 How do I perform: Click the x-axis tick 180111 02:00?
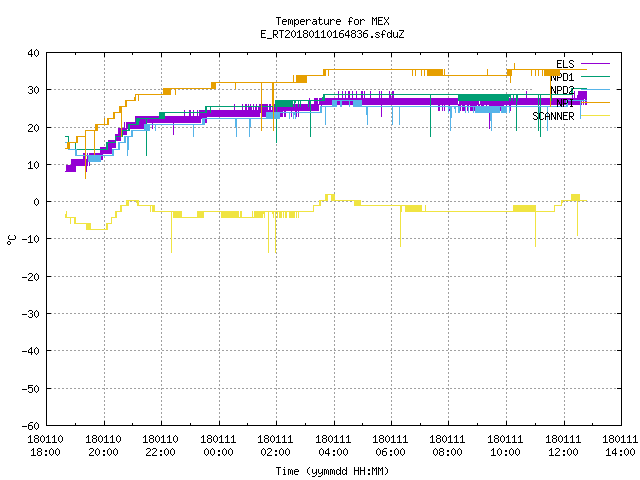276,446
